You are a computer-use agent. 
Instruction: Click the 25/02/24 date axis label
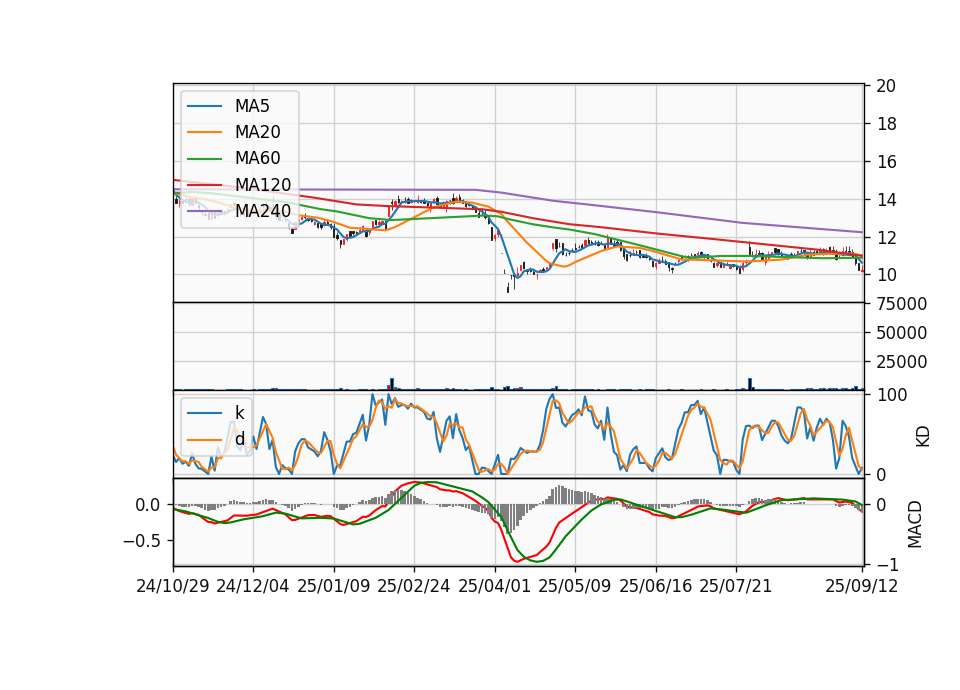tap(414, 587)
